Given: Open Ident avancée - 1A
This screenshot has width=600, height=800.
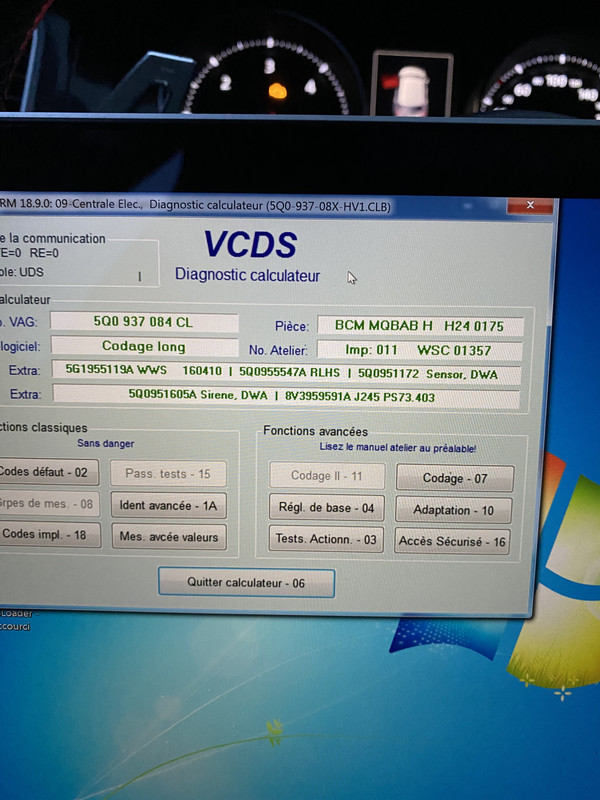Looking at the screenshot, I should 168,505.
